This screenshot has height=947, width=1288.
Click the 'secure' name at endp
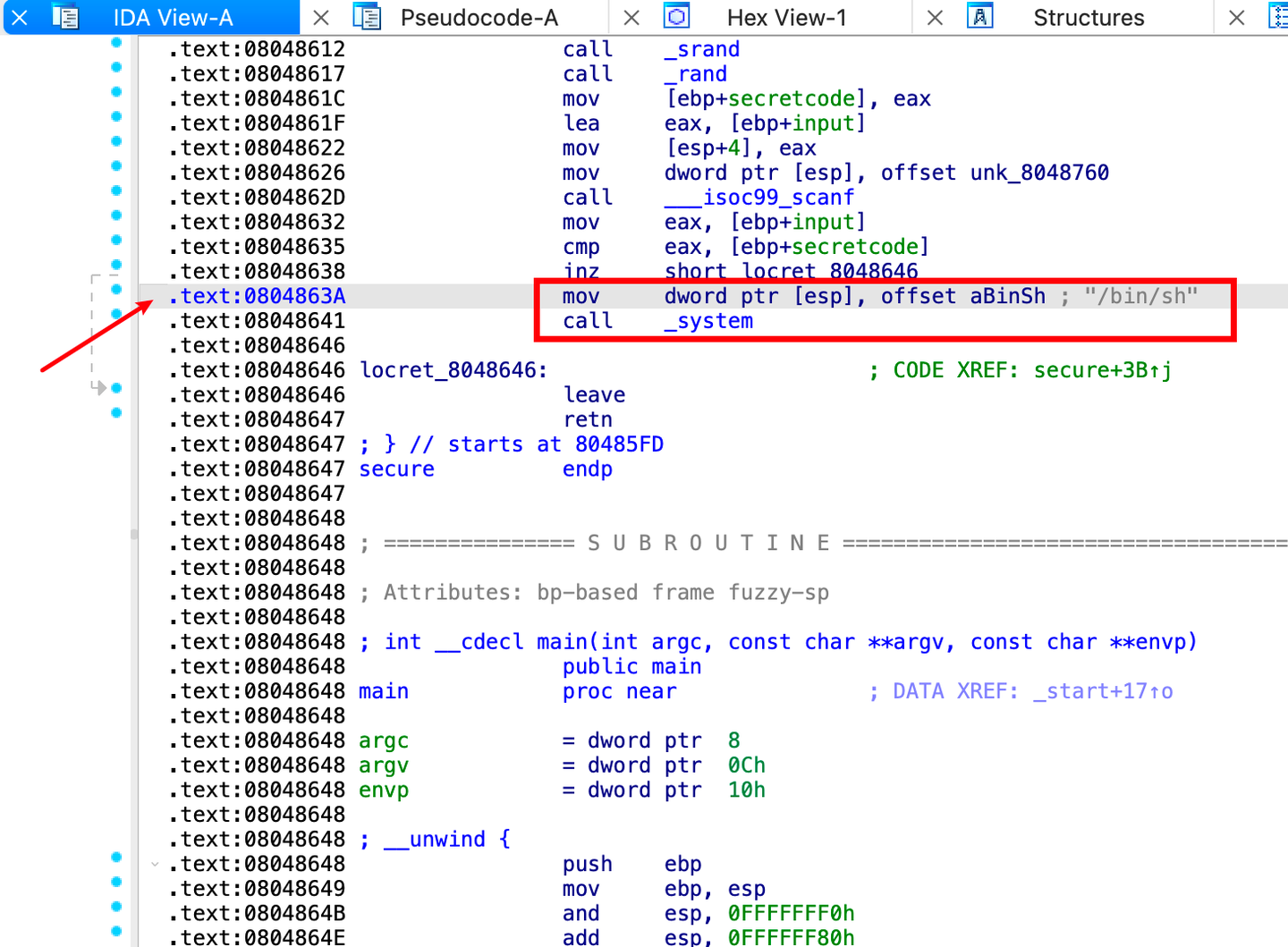tap(397, 469)
